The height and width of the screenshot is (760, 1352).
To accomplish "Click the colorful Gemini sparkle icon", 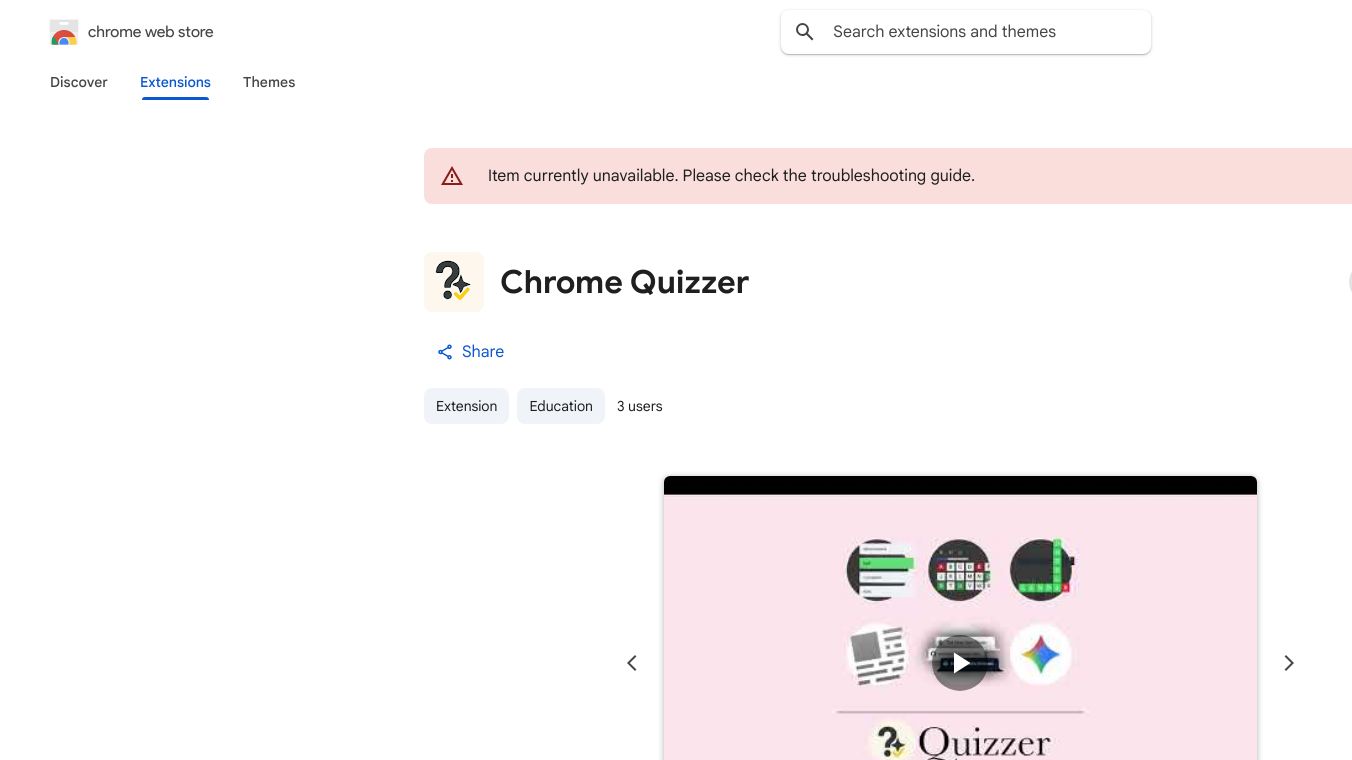I will [1041, 655].
